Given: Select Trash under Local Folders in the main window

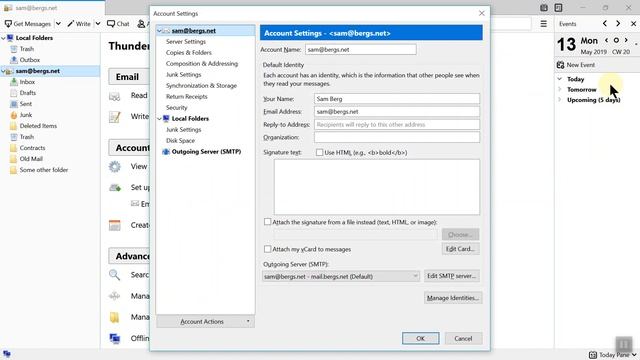Looking at the screenshot, I should (x=27, y=49).
